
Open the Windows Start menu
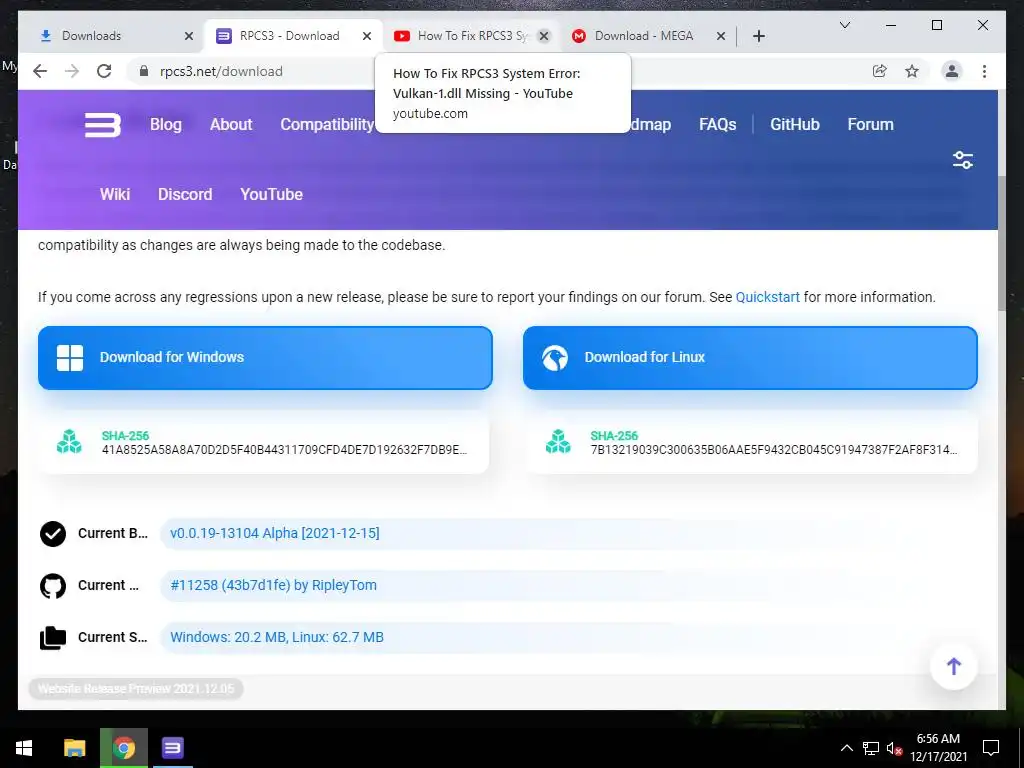(24, 748)
